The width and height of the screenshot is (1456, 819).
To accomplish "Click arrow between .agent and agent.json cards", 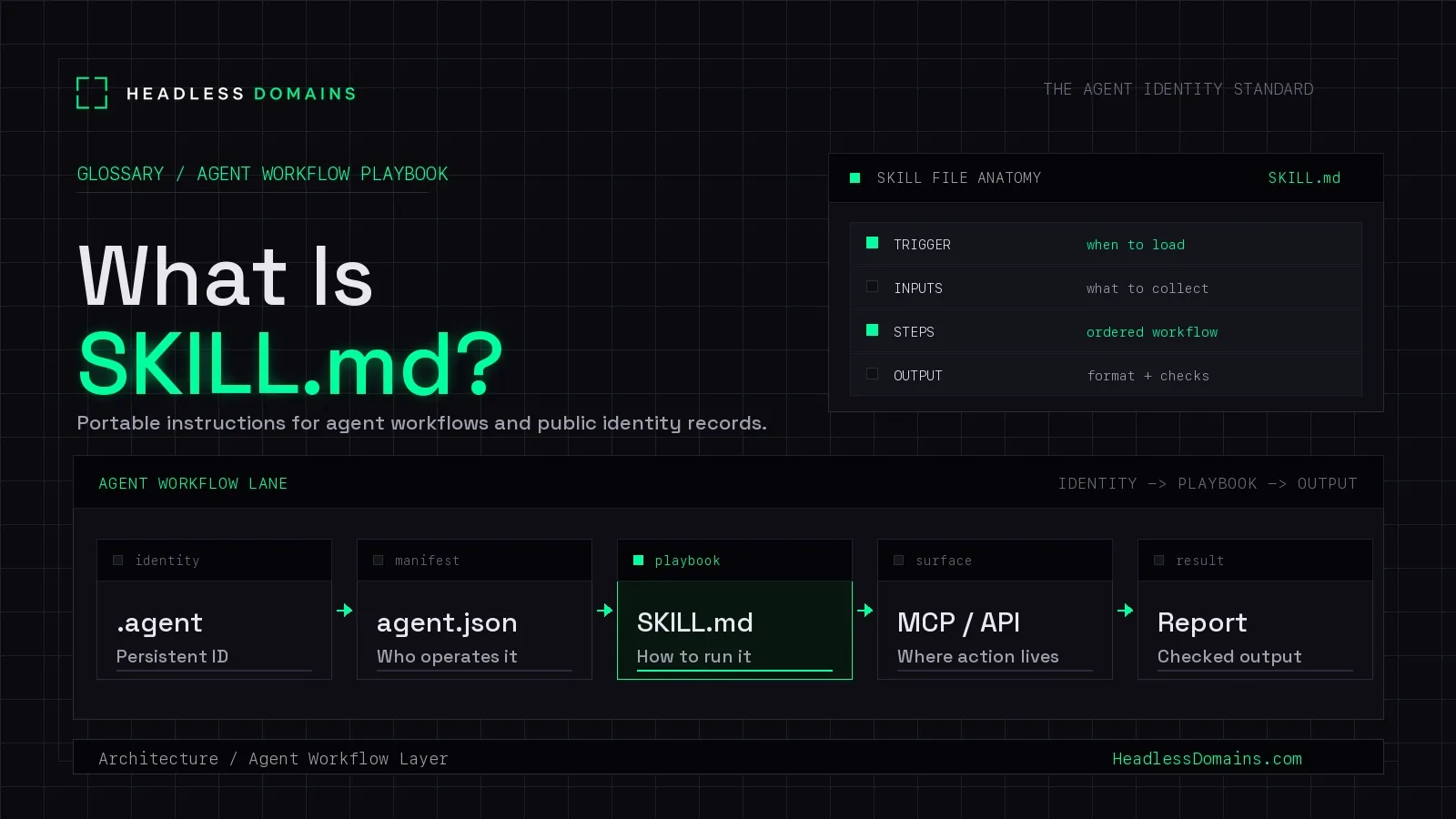I will tap(344, 610).
